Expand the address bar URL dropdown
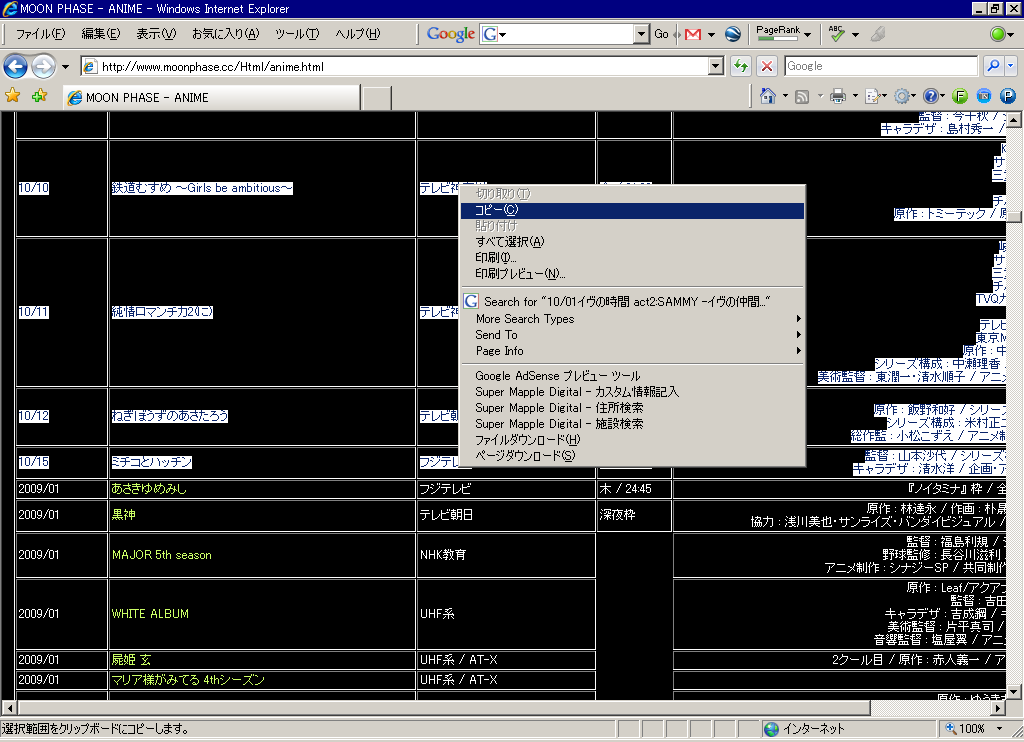The height and width of the screenshot is (742, 1024). pos(715,67)
